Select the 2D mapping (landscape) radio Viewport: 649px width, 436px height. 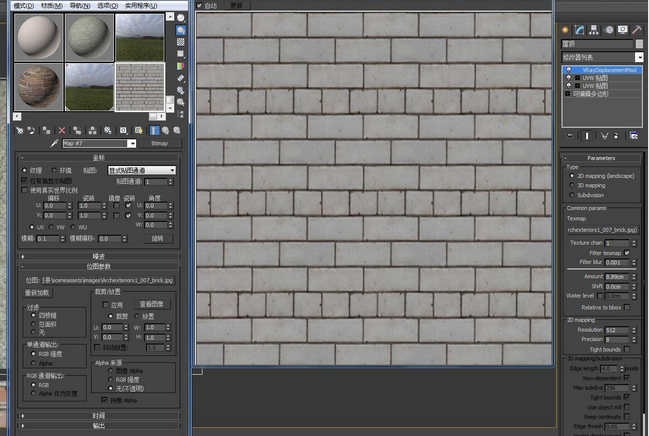[572, 176]
